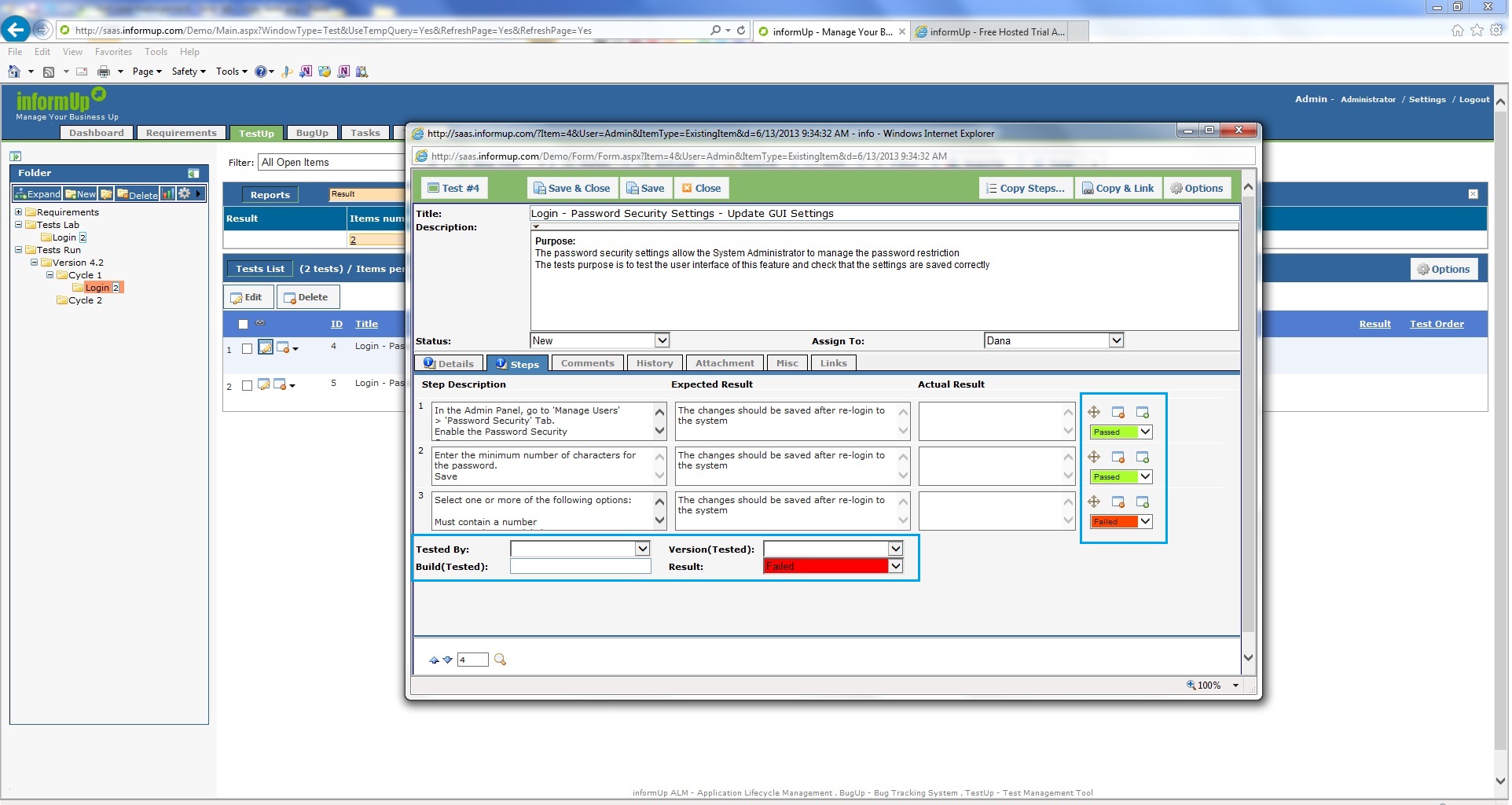Check the checkbox for test row 2
Screen dimensions: 1512x805
click(x=248, y=385)
